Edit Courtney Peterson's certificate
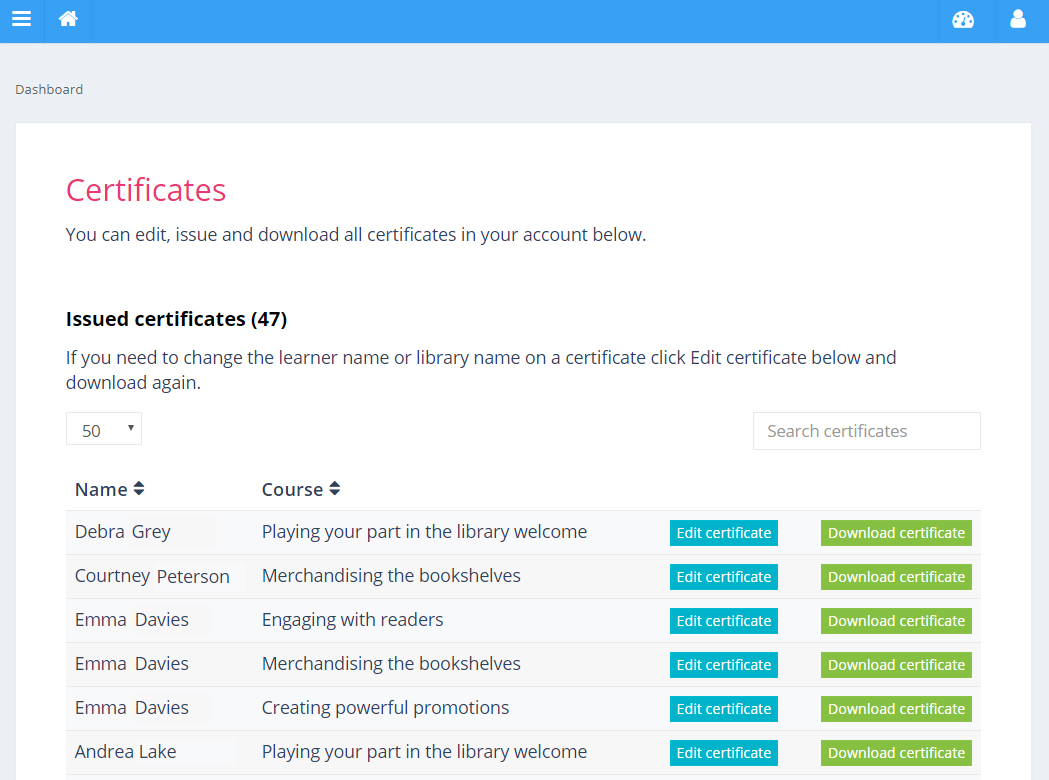Screen dimensions: 1049x780 [x=723, y=577]
